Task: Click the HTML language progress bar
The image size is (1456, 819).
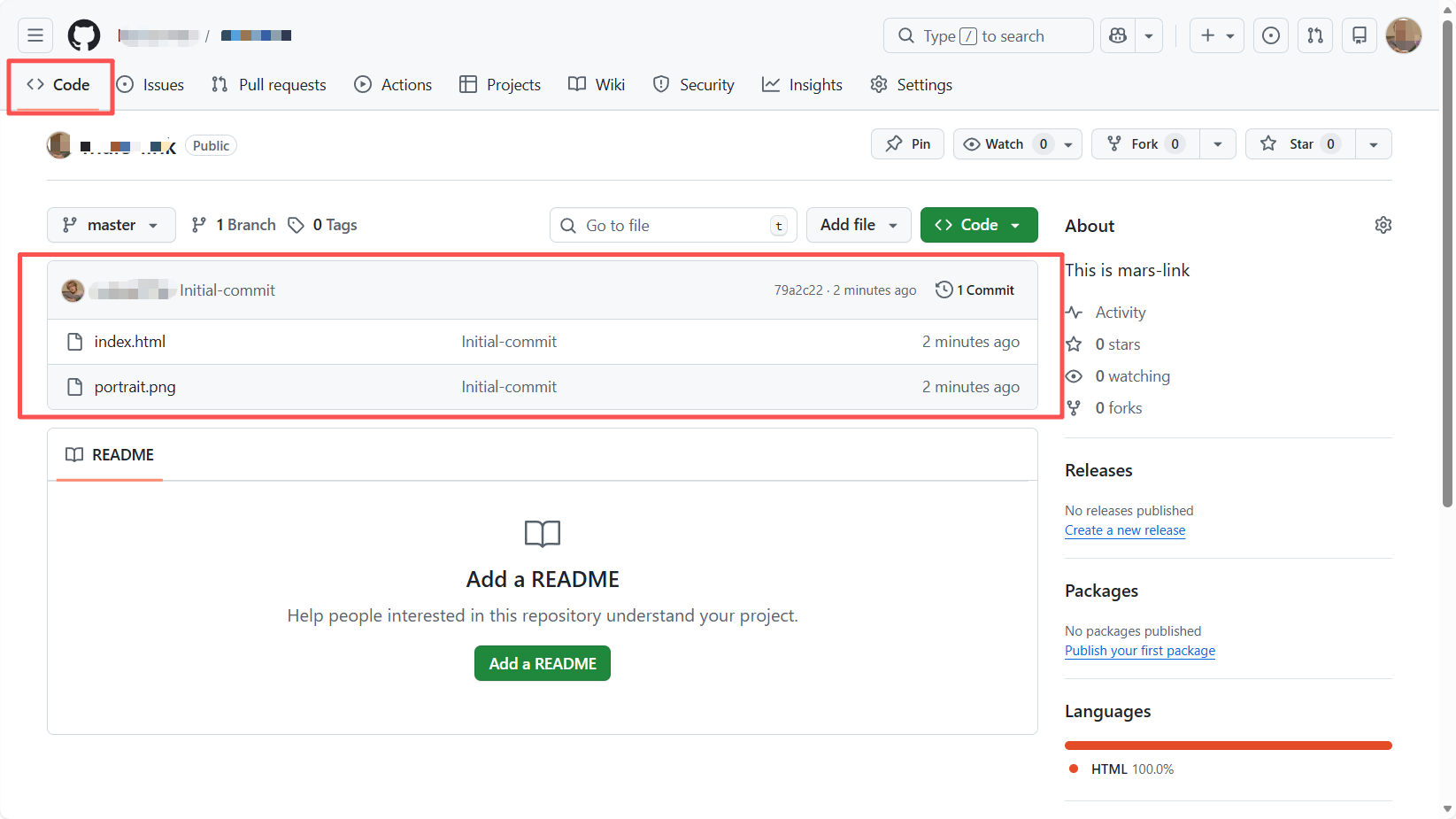Action: pos(1228,746)
